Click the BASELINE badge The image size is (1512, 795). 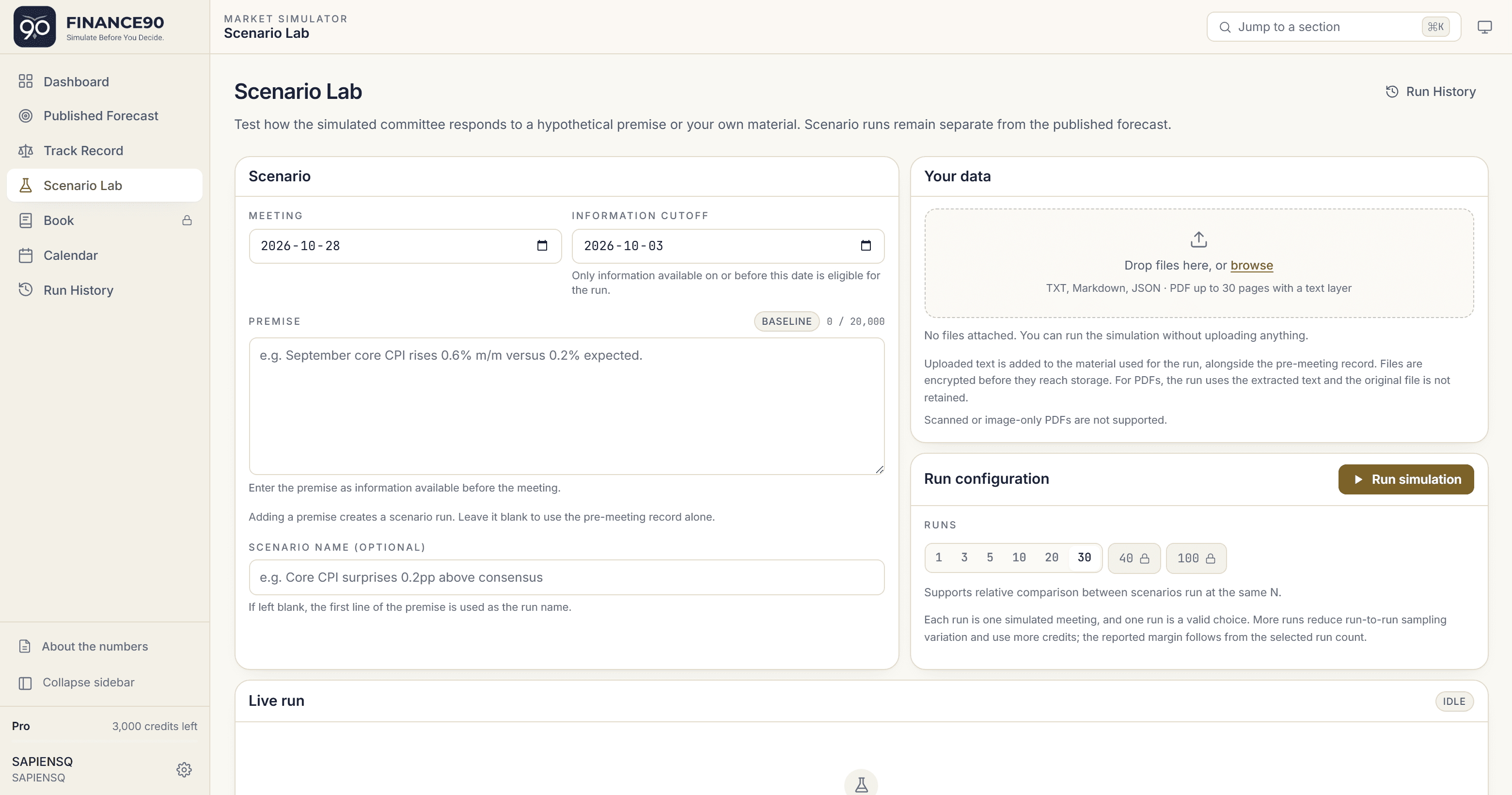787,321
